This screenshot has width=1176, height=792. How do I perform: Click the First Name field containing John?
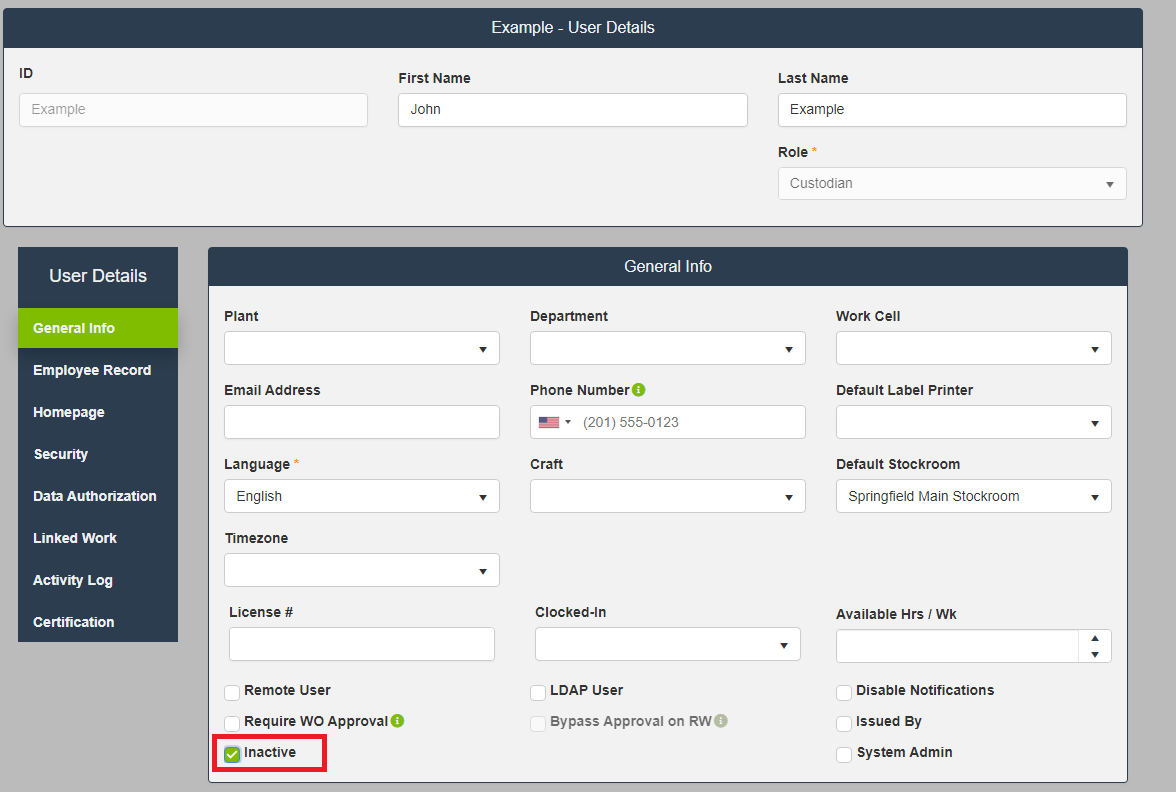(x=572, y=110)
